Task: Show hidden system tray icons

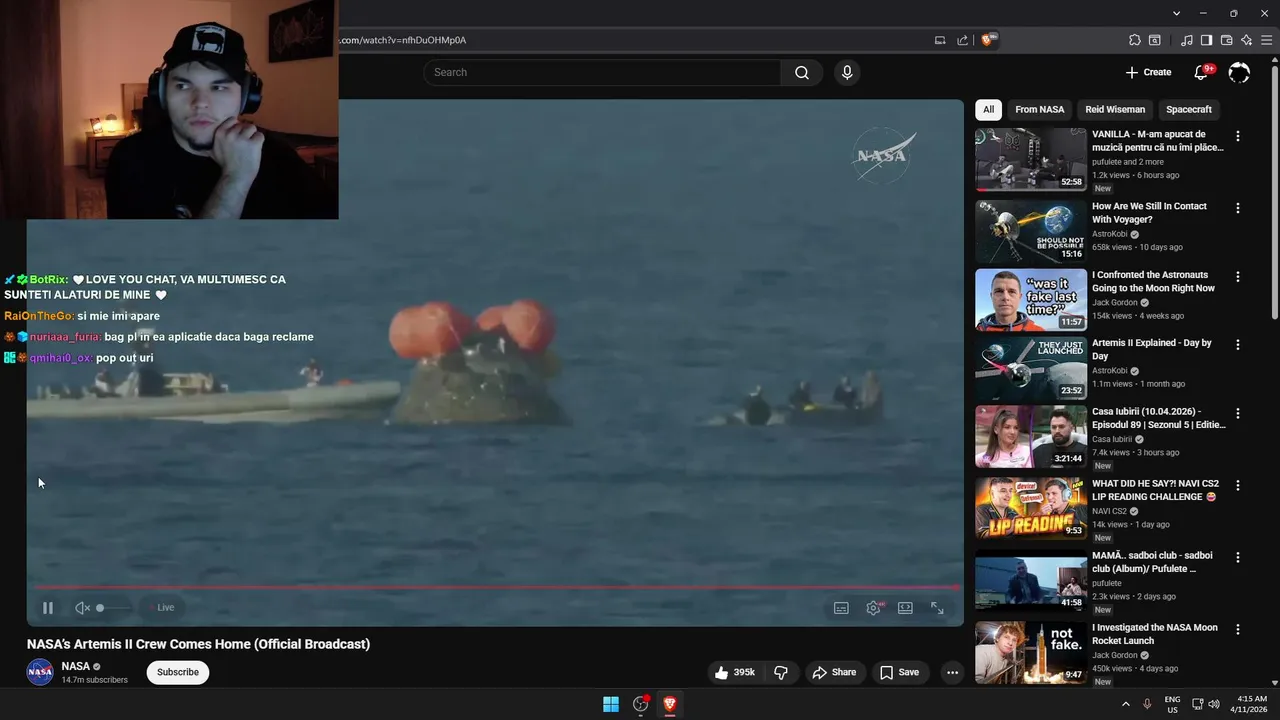Action: (1125, 704)
